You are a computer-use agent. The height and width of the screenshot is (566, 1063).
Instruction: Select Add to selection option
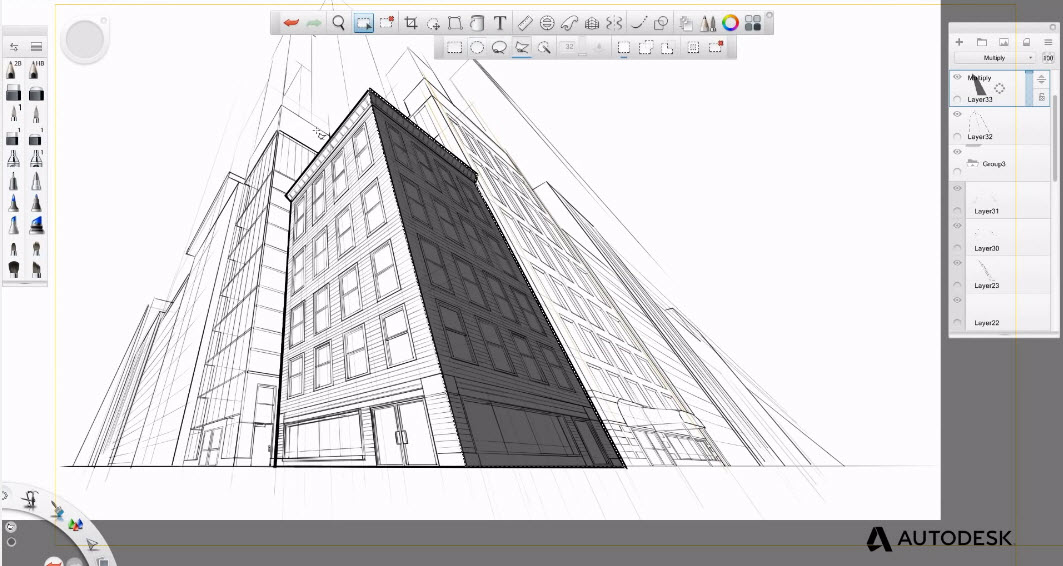pyautogui.click(x=646, y=47)
